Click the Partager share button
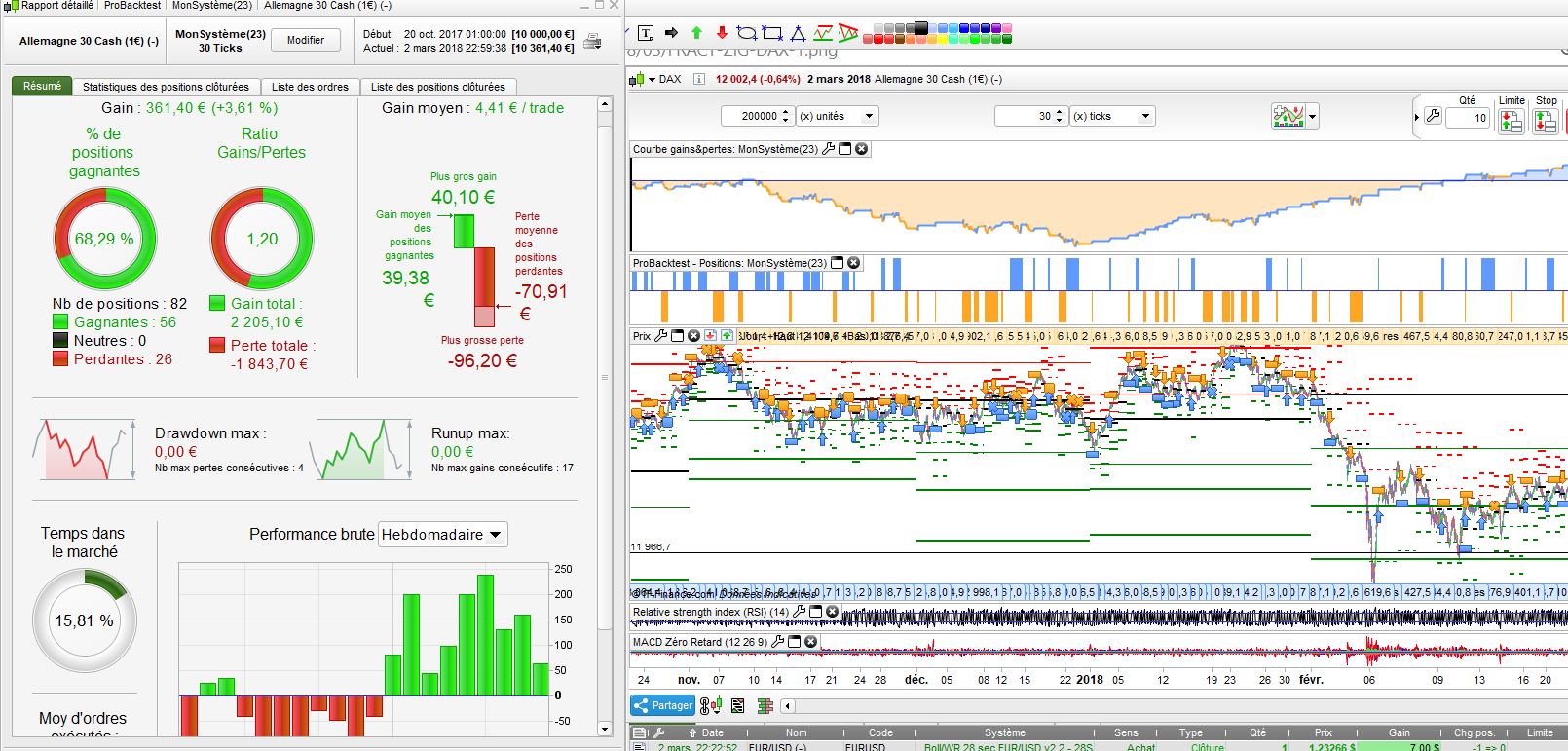This screenshot has height=751, width=1568. [662, 705]
